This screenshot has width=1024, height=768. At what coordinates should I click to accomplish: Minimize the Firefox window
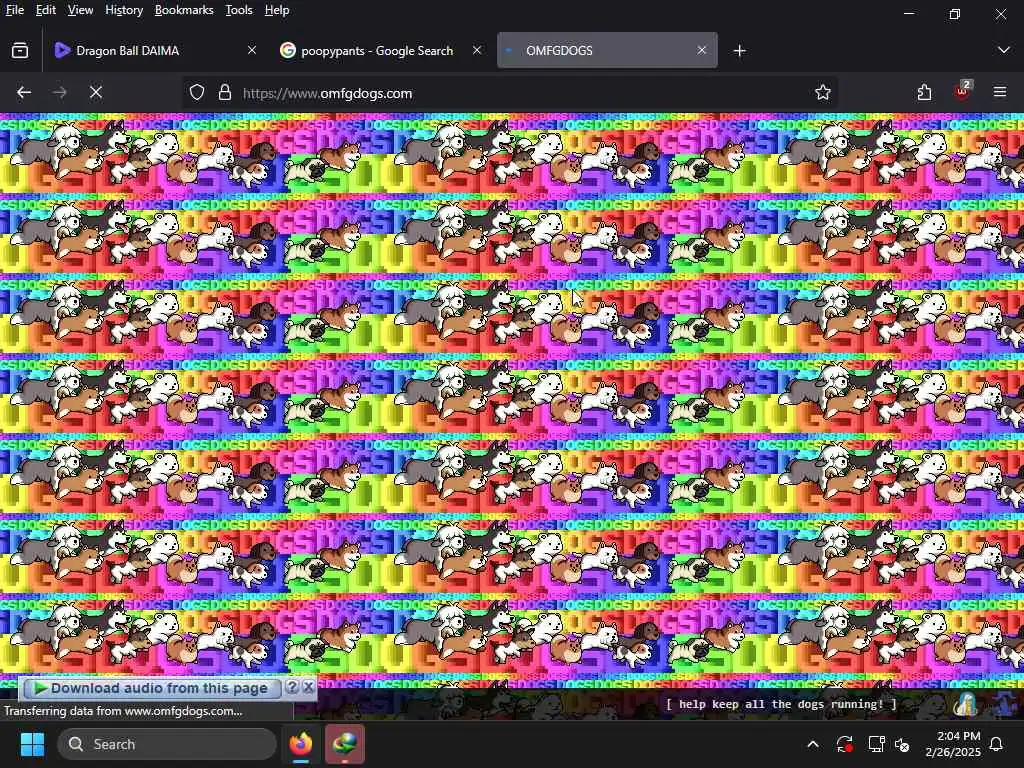(908, 13)
